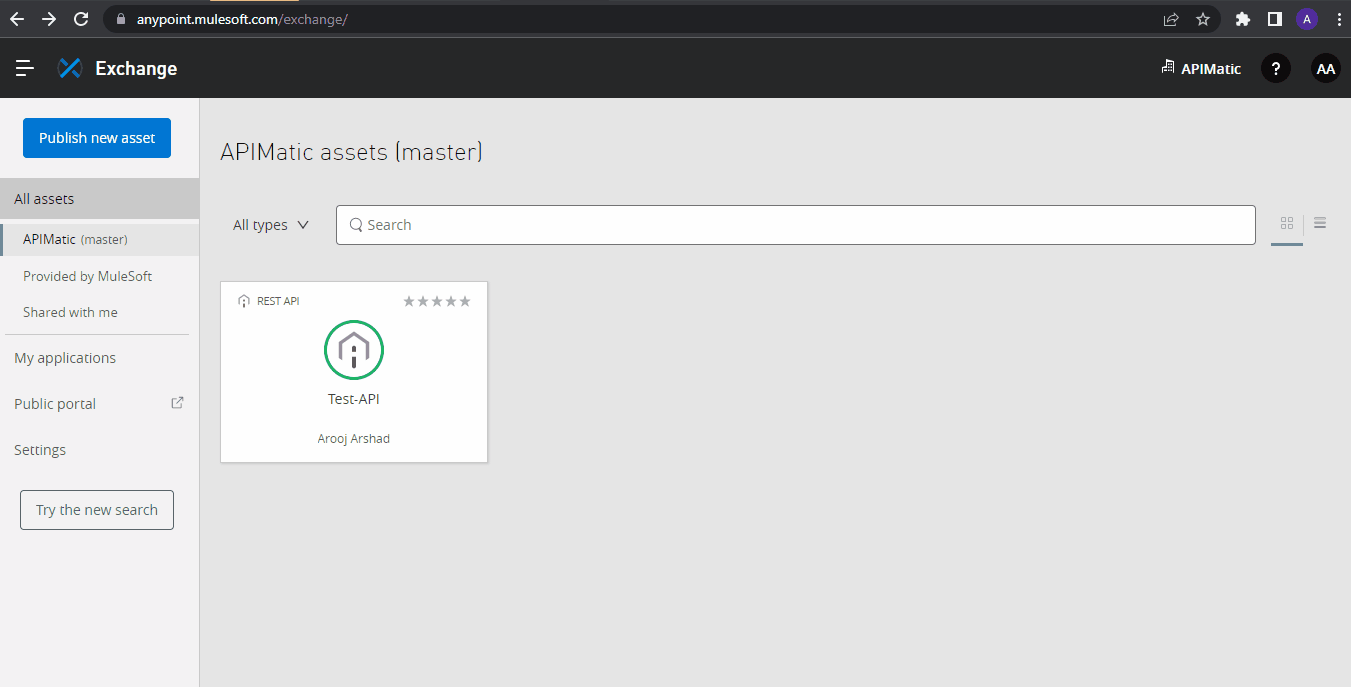Open the APIMatic organization switcher
Screen dimensions: 1351x687
tap(1201, 68)
